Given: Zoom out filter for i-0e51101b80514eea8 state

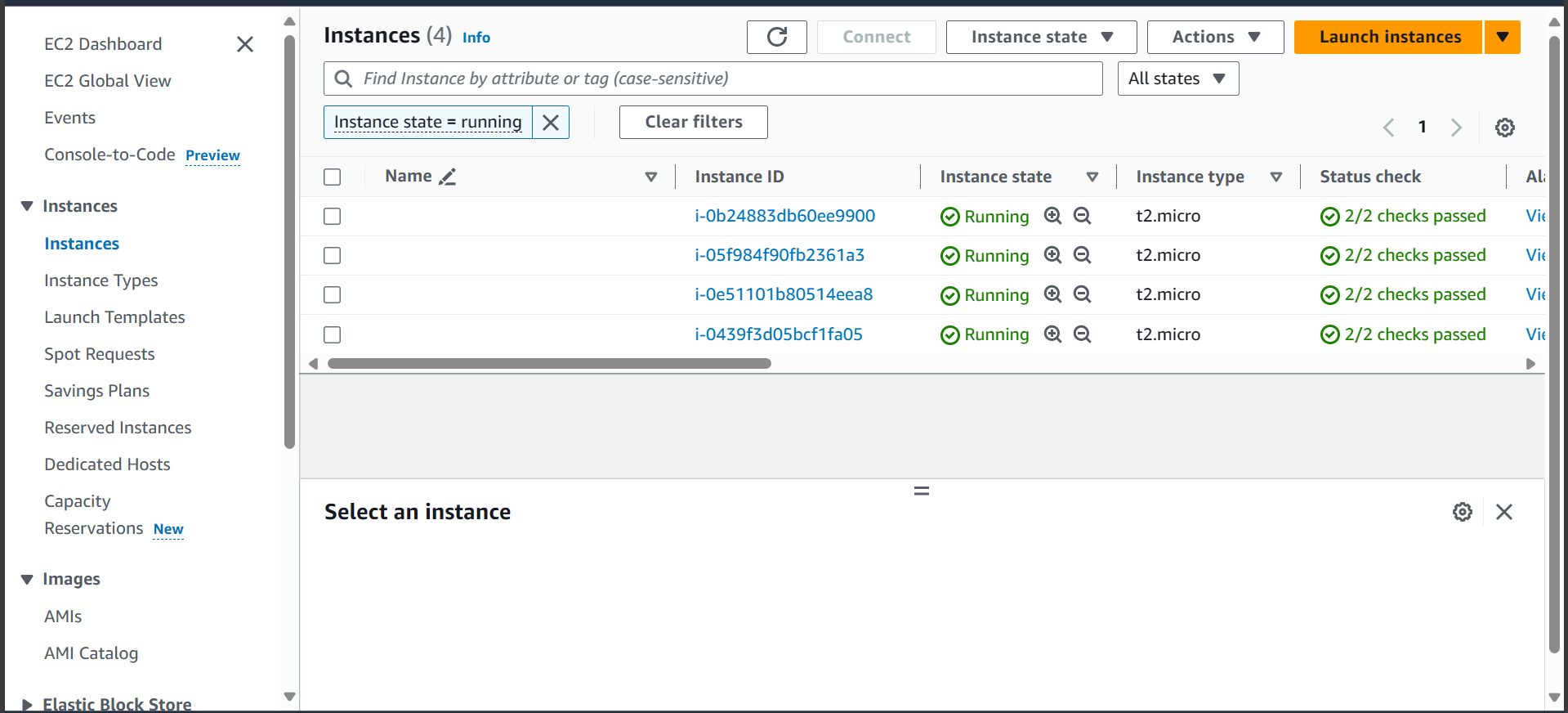Looking at the screenshot, I should coord(1082,294).
